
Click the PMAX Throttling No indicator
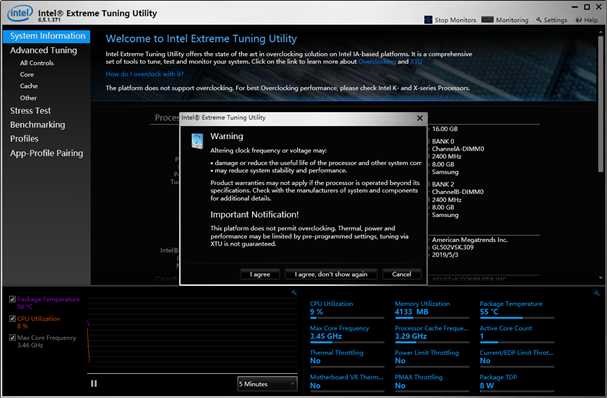coord(432,382)
